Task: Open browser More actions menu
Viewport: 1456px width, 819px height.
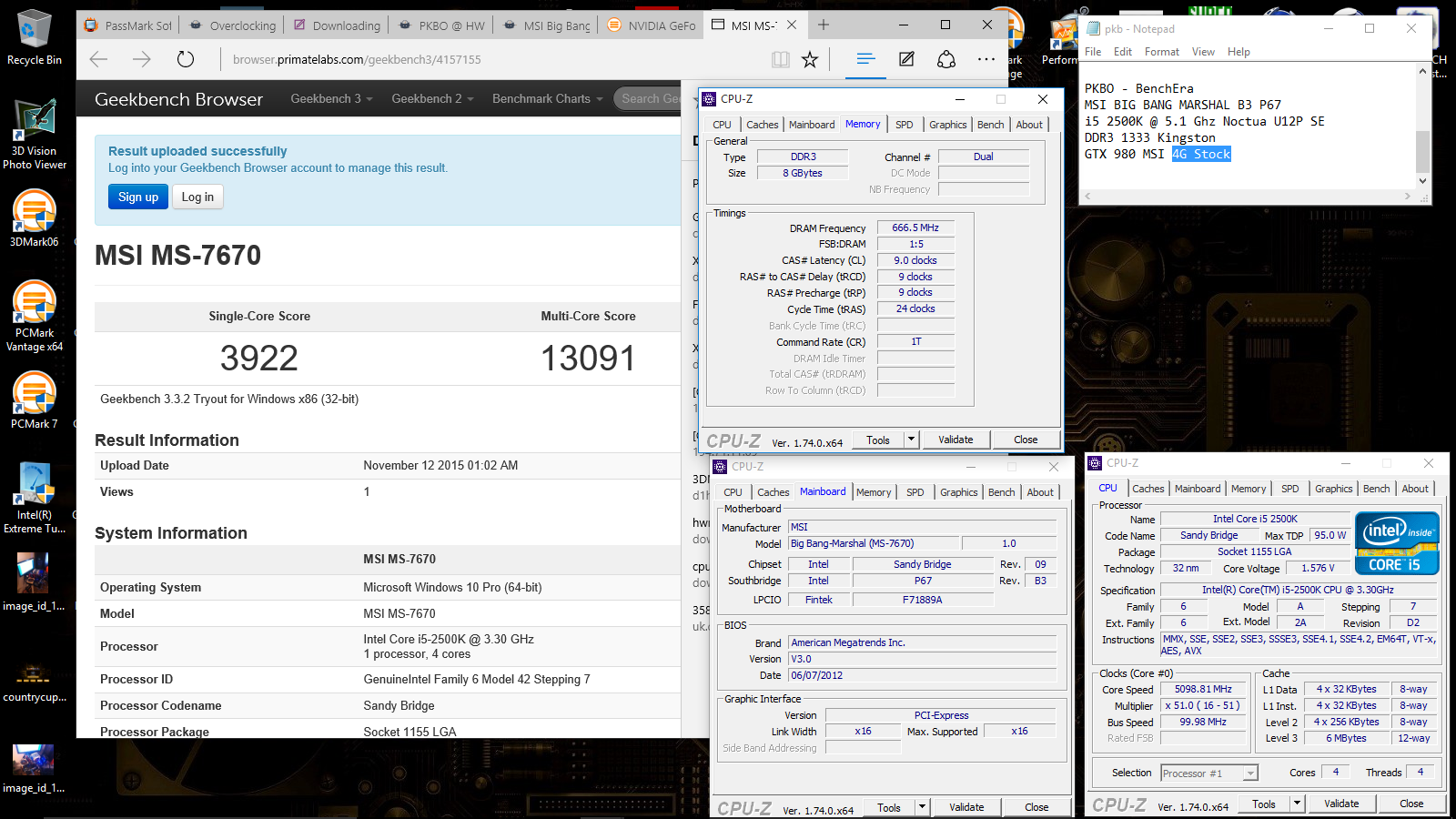Action: [x=986, y=59]
